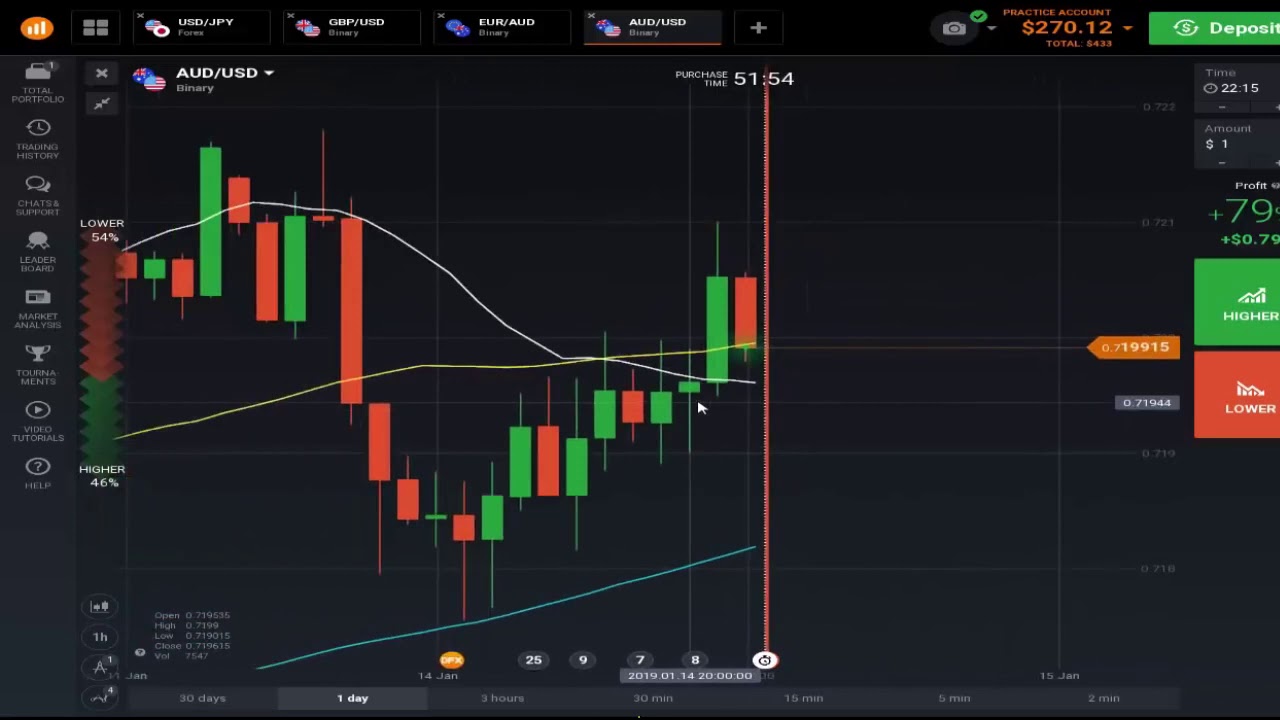Click the green Deposit button
Image resolution: width=1280 pixels, height=720 pixels.
(x=1214, y=28)
